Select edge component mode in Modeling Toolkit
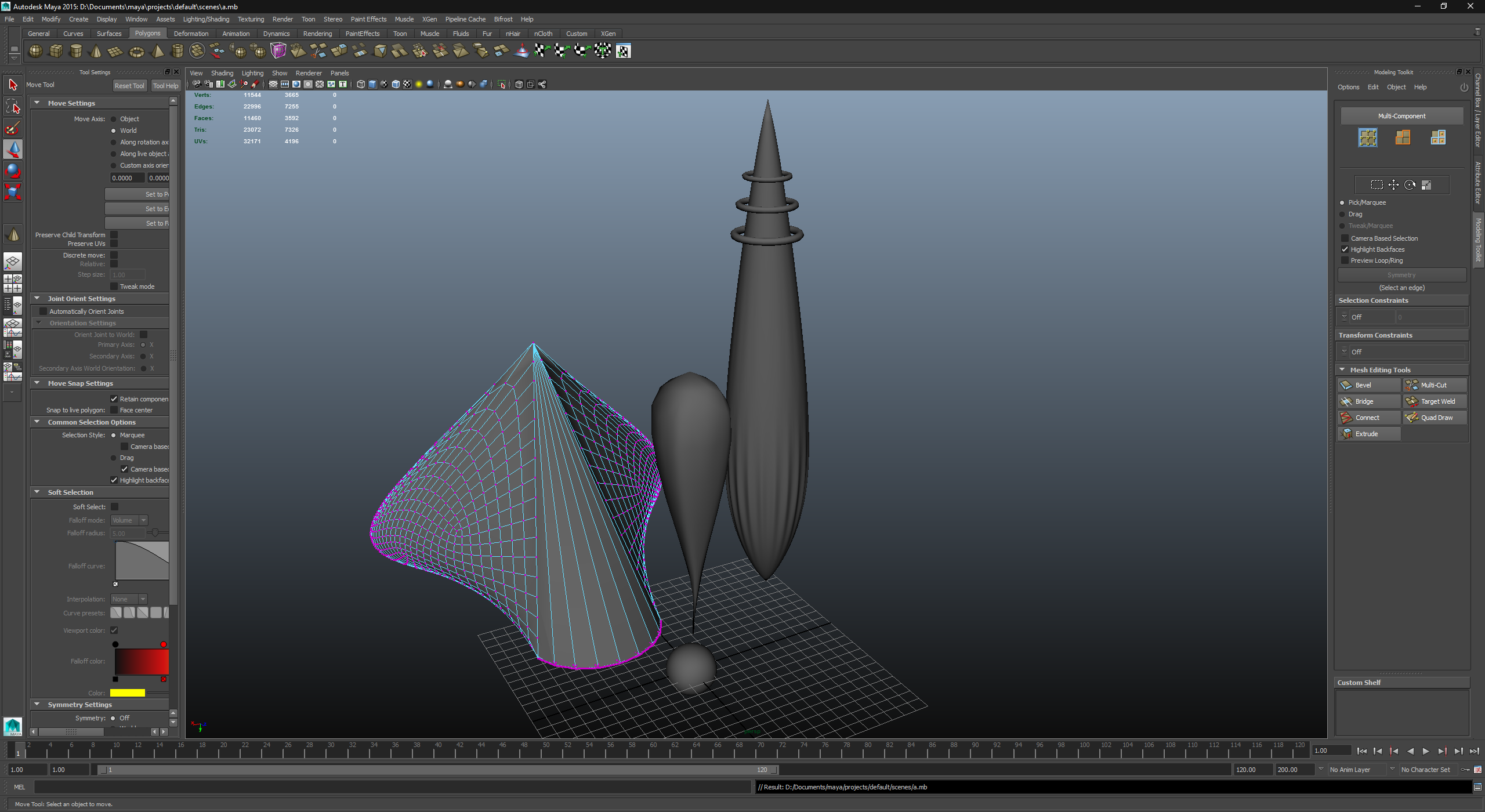 point(1403,137)
